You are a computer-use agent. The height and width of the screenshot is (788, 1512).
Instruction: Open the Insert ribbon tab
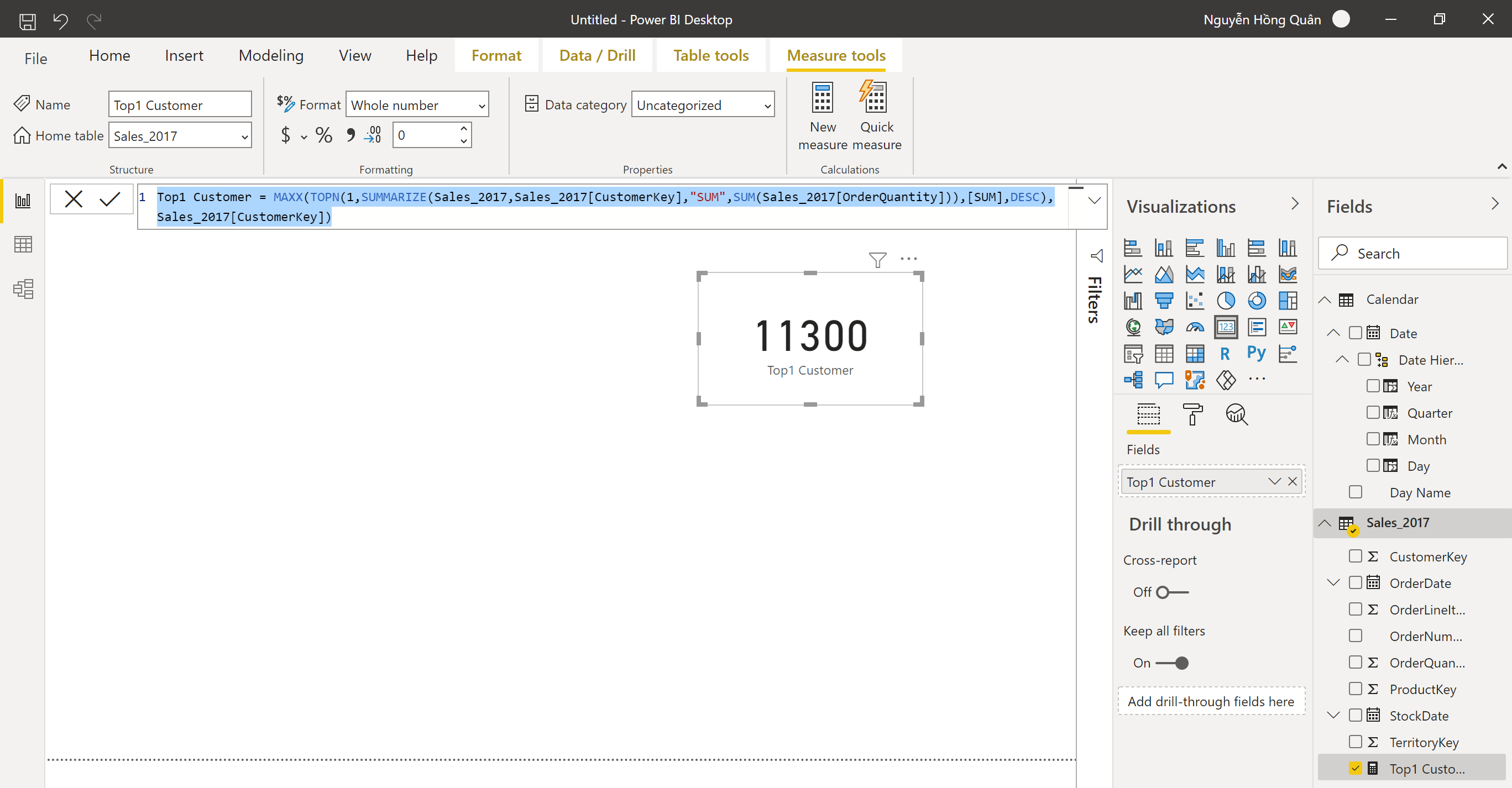click(x=184, y=55)
